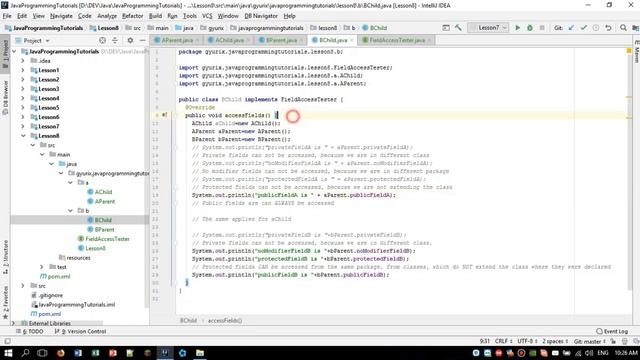Open the Event Log
The height and width of the screenshot is (360, 640).
[x=612, y=331]
